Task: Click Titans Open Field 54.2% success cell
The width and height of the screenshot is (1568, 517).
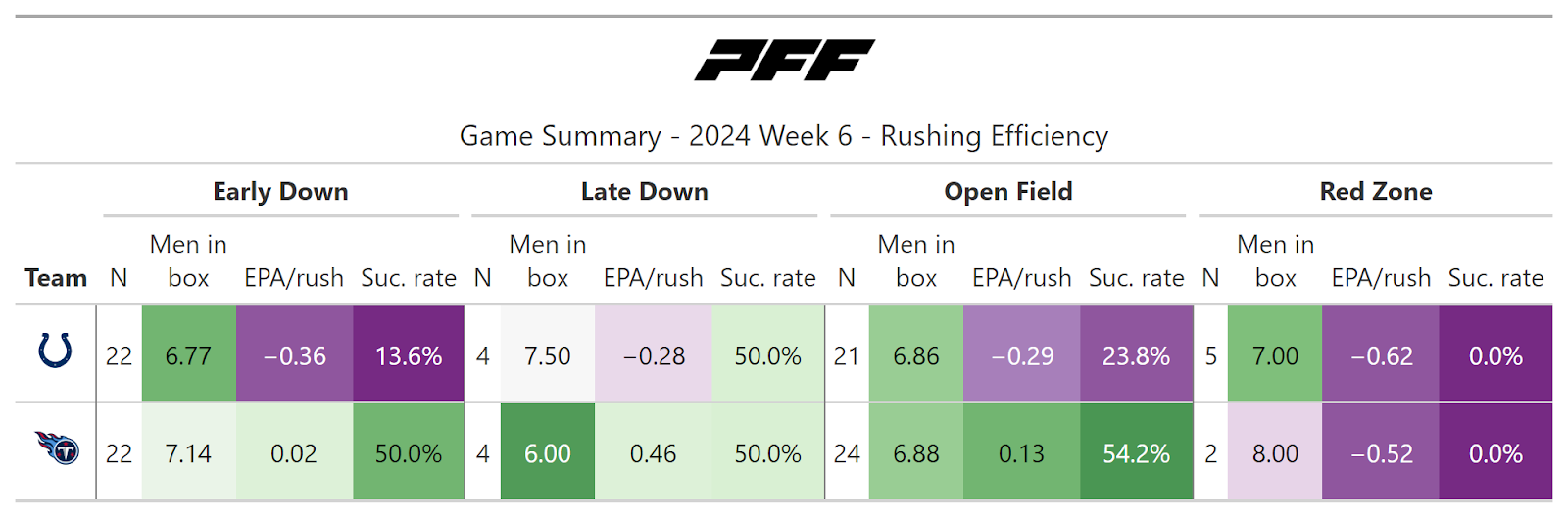Action: 1136,453
